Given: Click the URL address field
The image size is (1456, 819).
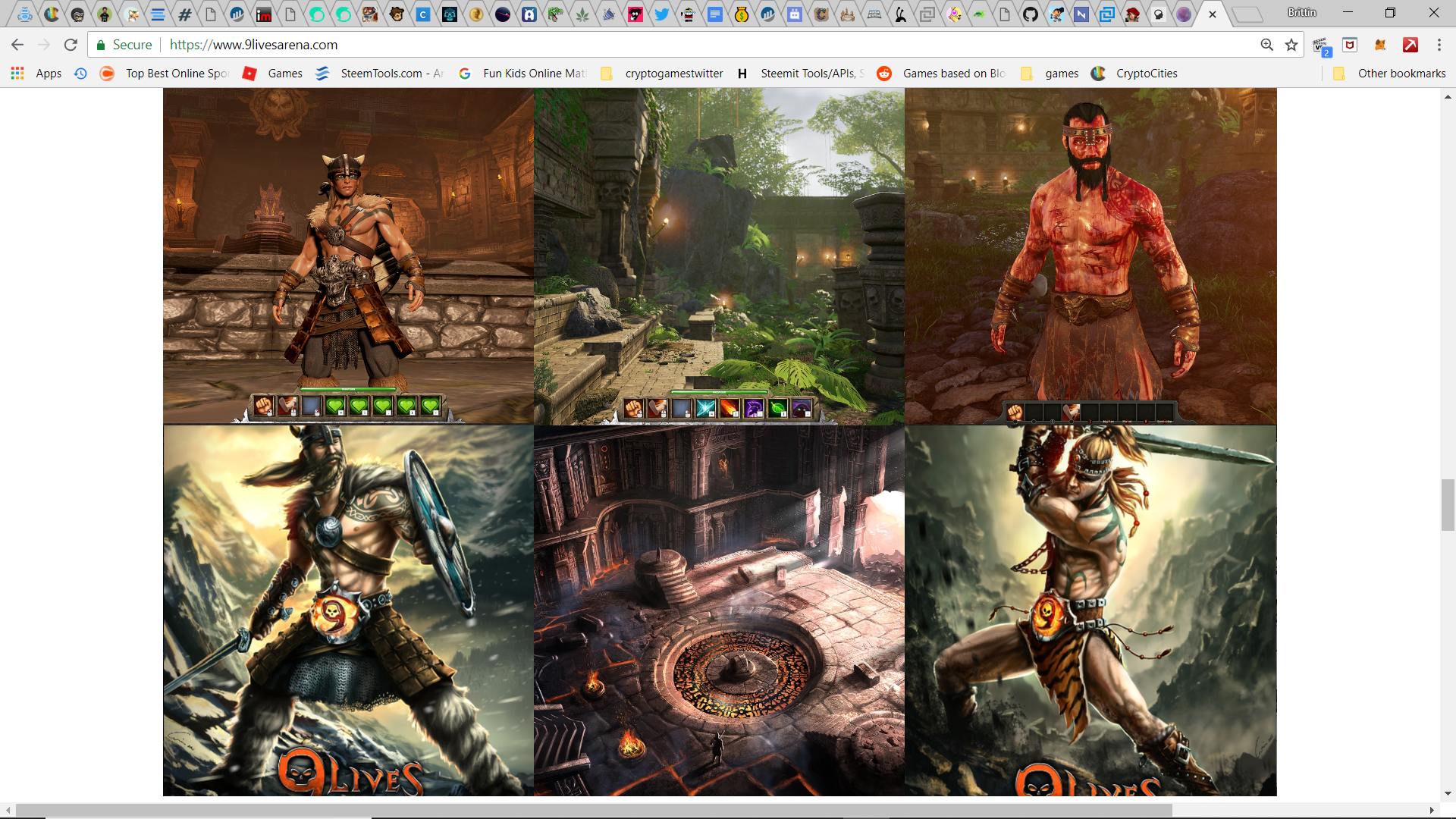Looking at the screenshot, I should point(682,45).
